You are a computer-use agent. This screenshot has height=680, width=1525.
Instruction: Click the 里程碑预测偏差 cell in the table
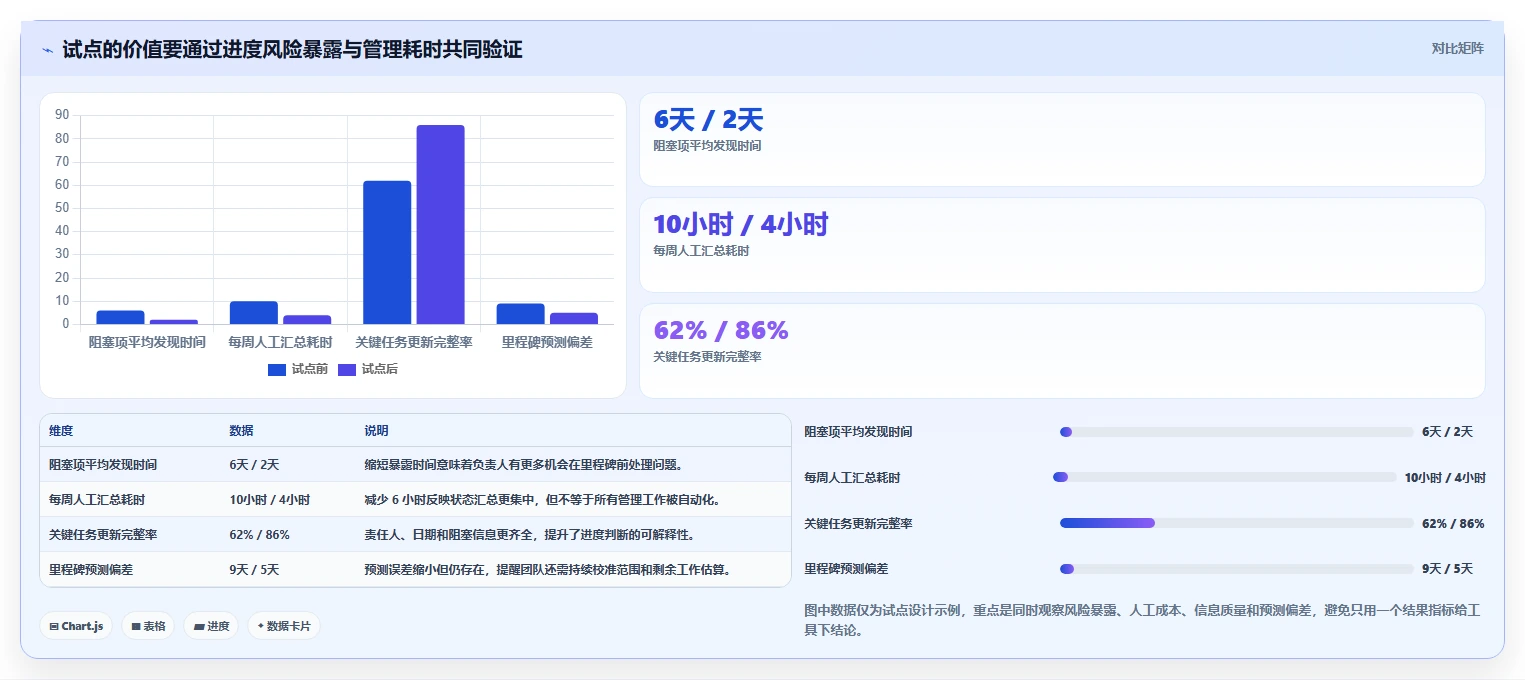pyautogui.click(x=90, y=570)
